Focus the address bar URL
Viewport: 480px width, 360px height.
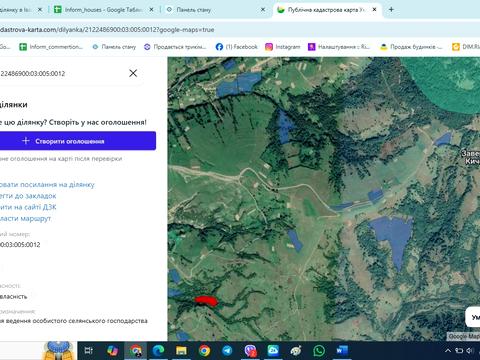tap(107, 30)
